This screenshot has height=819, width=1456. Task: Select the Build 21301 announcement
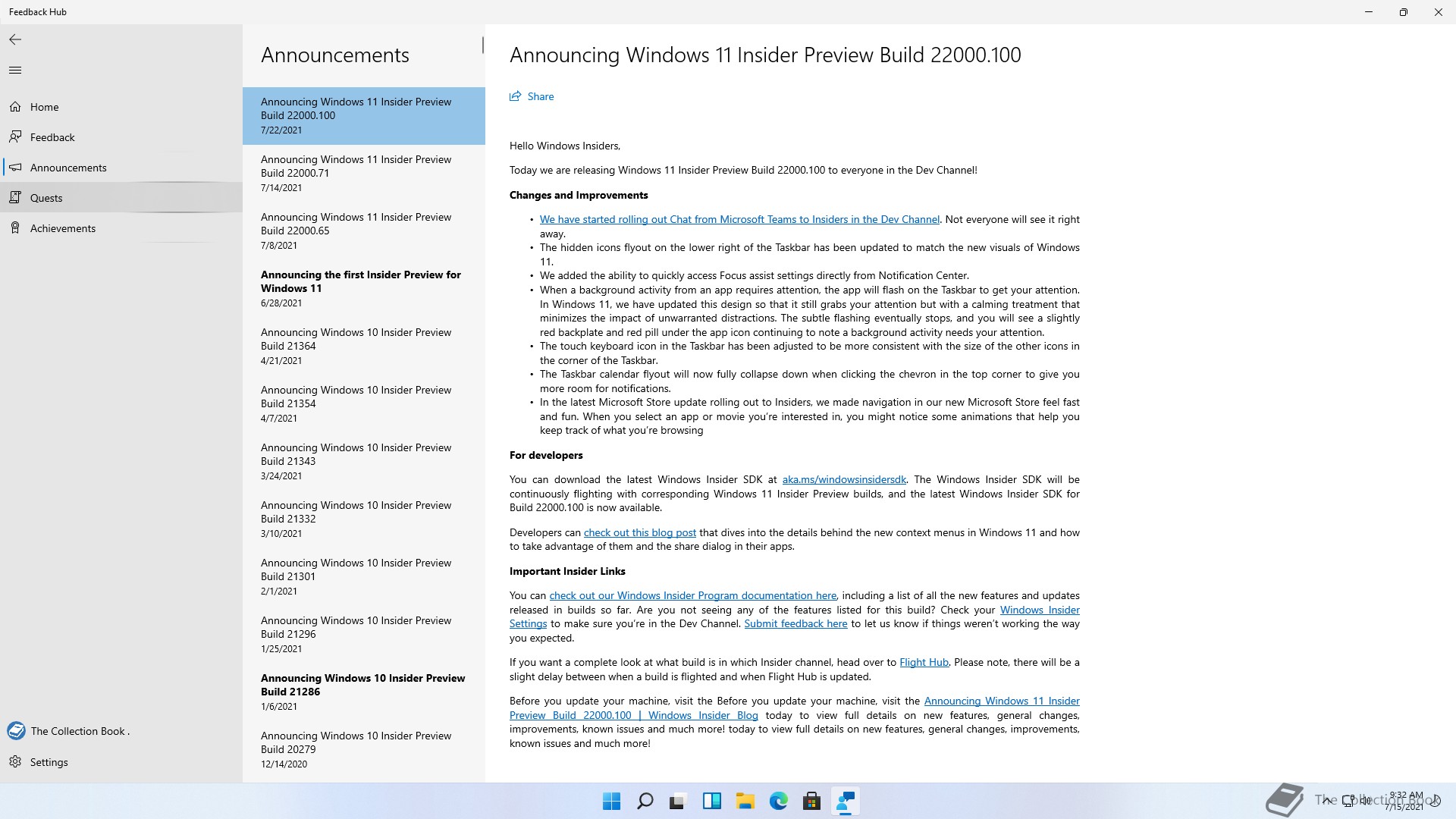tap(364, 577)
